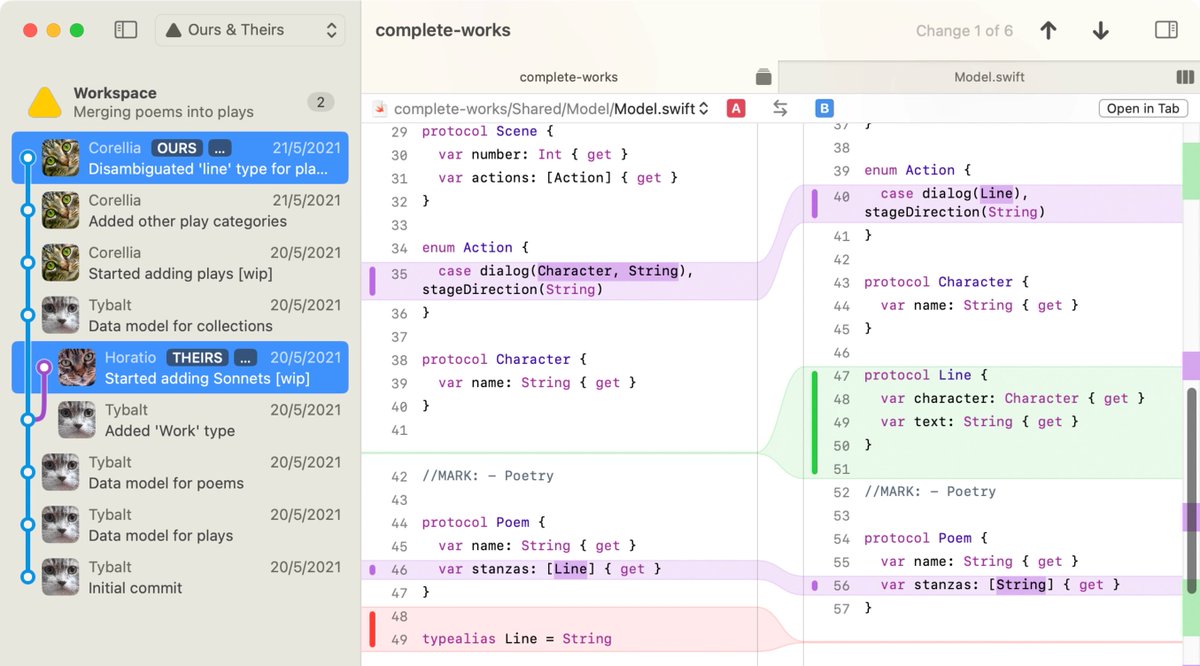
Task: Expand the Model.swift file path dropdown
Action: [704, 109]
